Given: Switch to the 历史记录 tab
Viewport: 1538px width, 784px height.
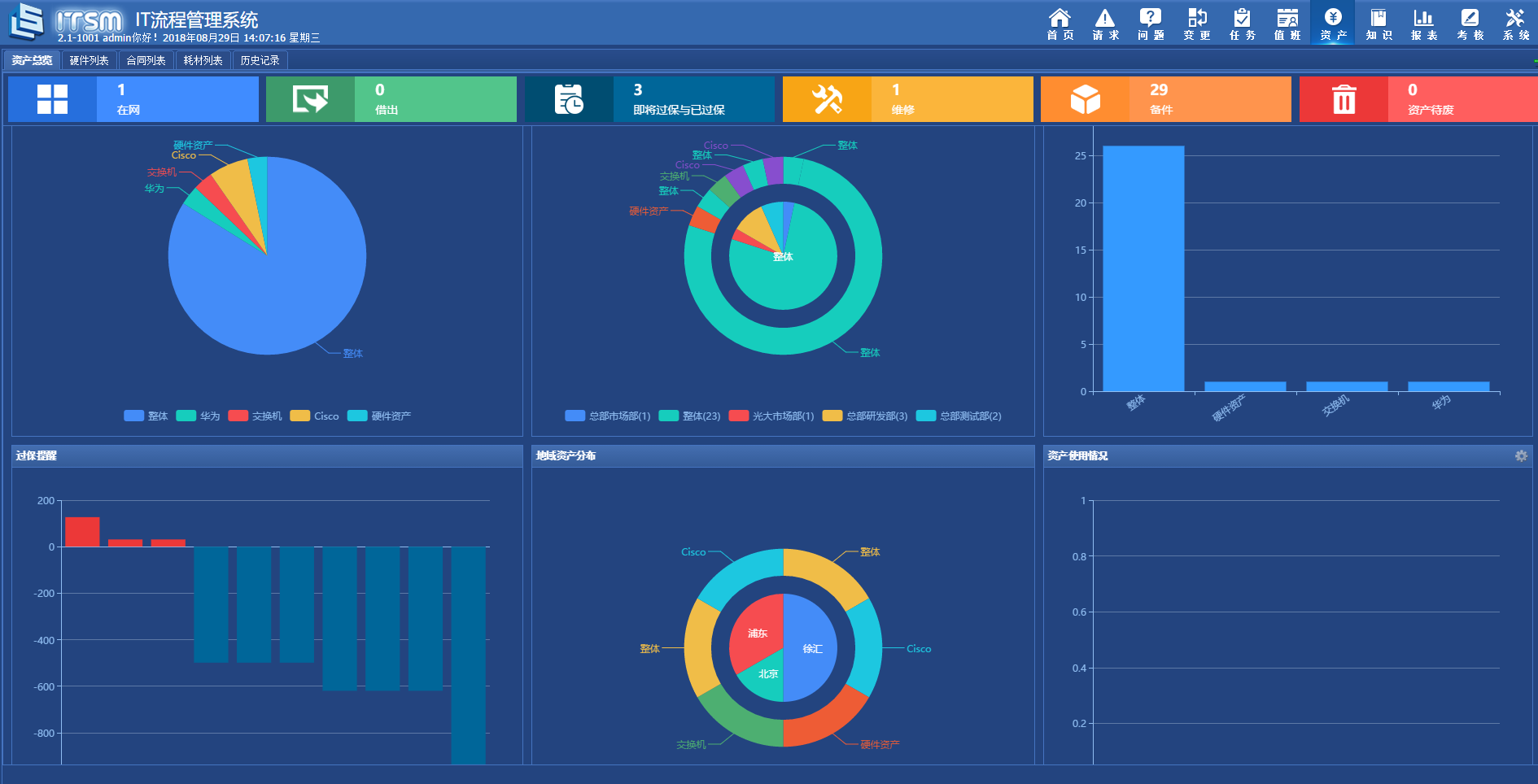Looking at the screenshot, I should click(260, 60).
